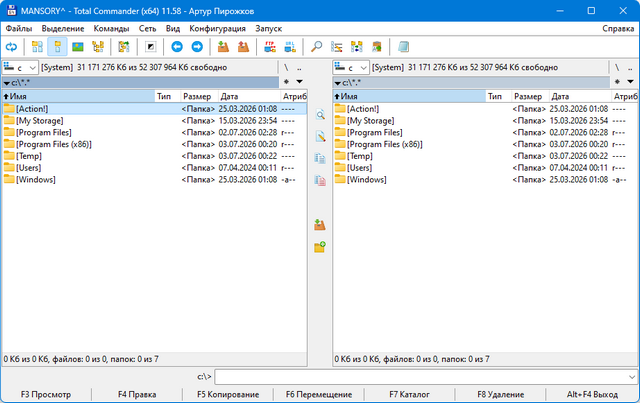This screenshot has width=640, height=403.
Task: Click the view file icon in middle bar
Action: (x=320, y=115)
